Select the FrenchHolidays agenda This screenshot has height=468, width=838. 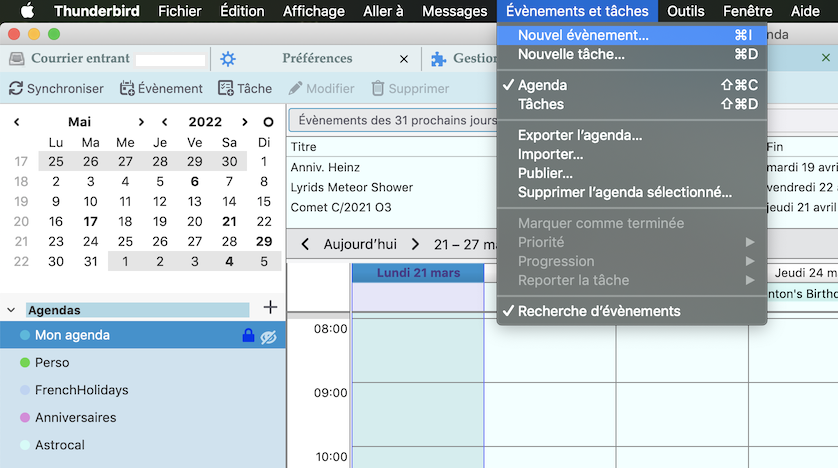tap(143, 390)
